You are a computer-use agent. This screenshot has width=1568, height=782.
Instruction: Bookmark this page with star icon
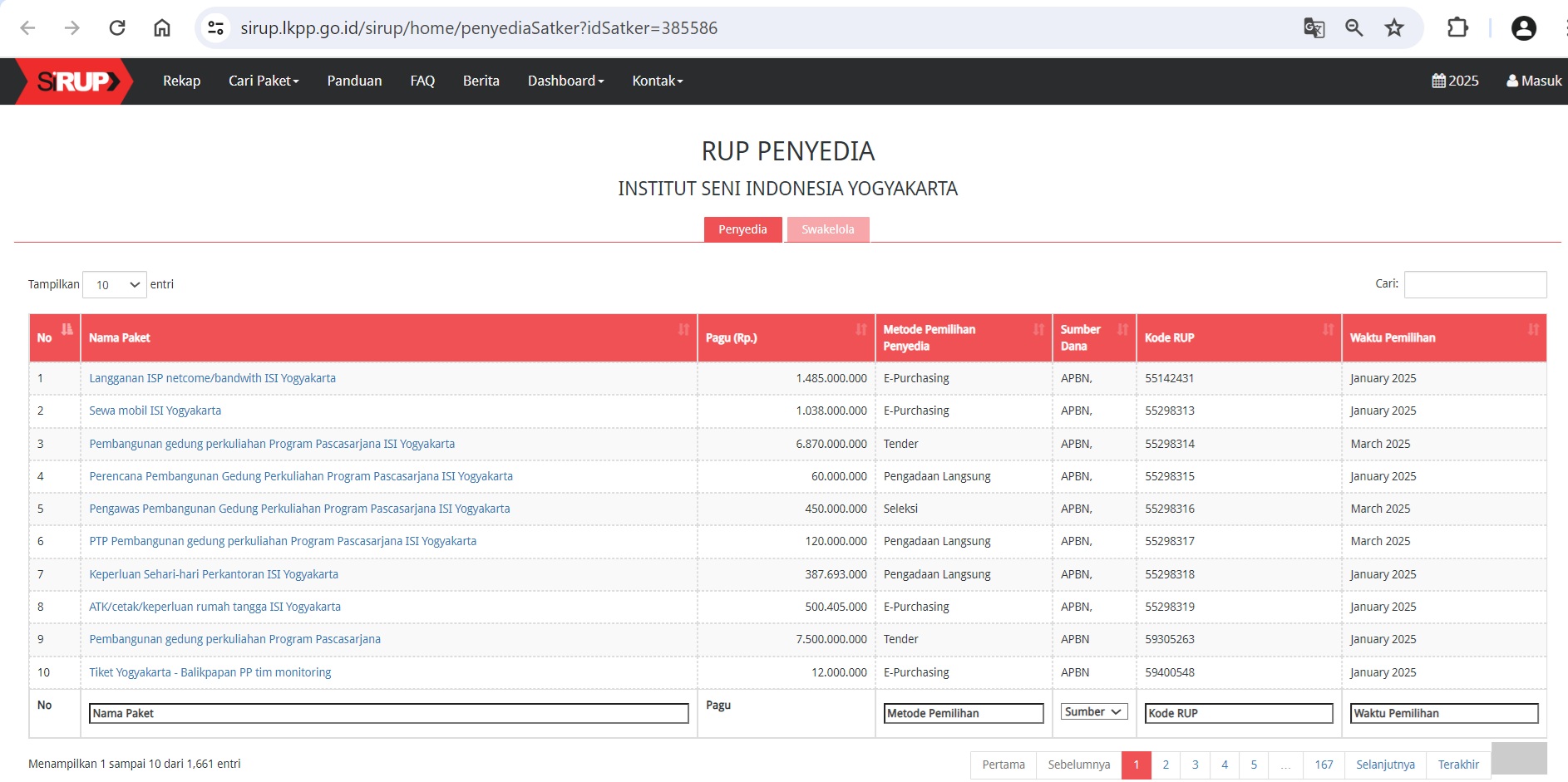click(1394, 28)
